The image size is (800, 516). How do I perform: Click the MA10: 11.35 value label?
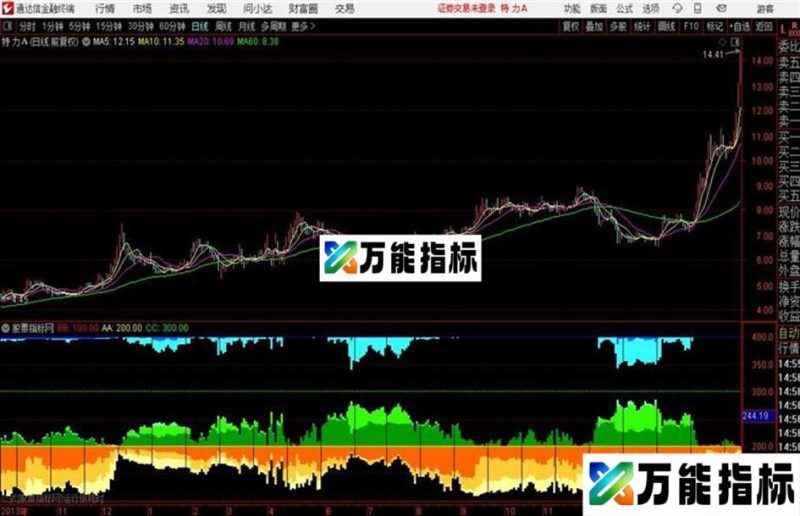(161, 42)
